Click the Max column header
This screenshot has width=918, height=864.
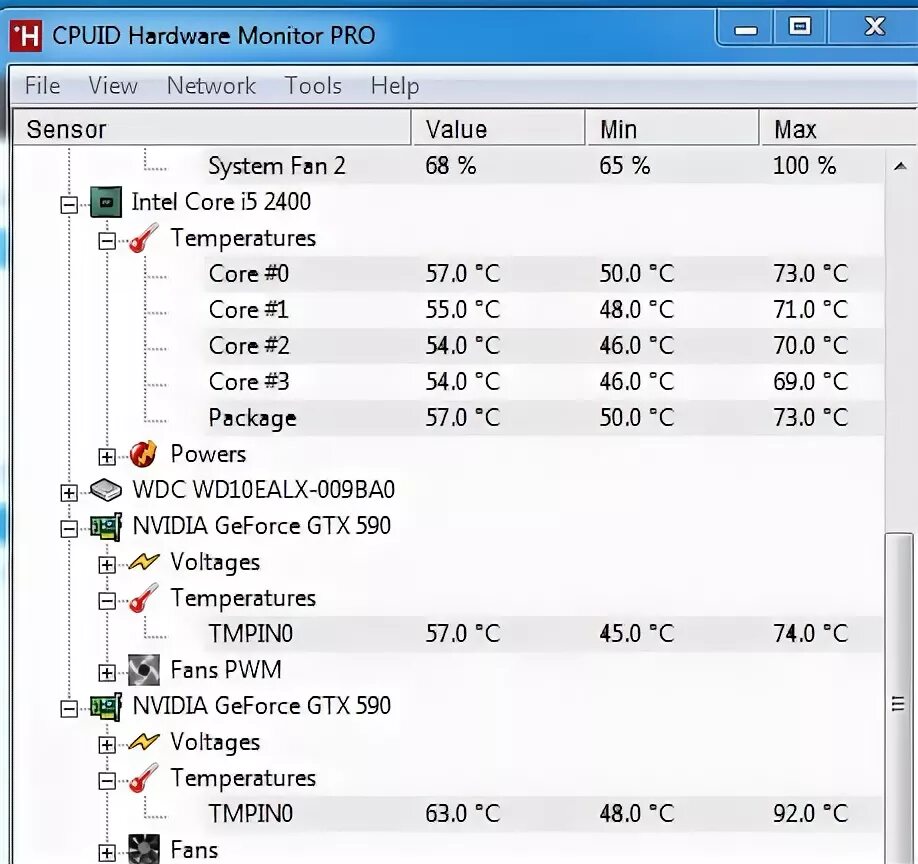(x=838, y=129)
